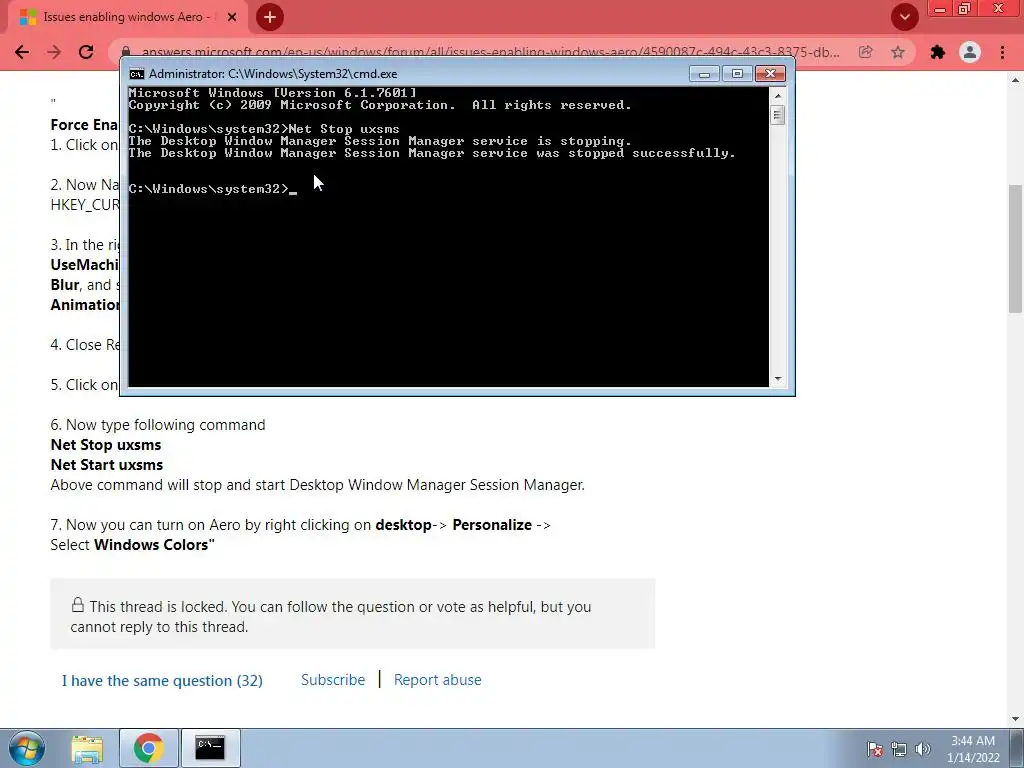The width and height of the screenshot is (1024, 768).
Task: Click the Chrome window restore button
Action: click(x=965, y=9)
